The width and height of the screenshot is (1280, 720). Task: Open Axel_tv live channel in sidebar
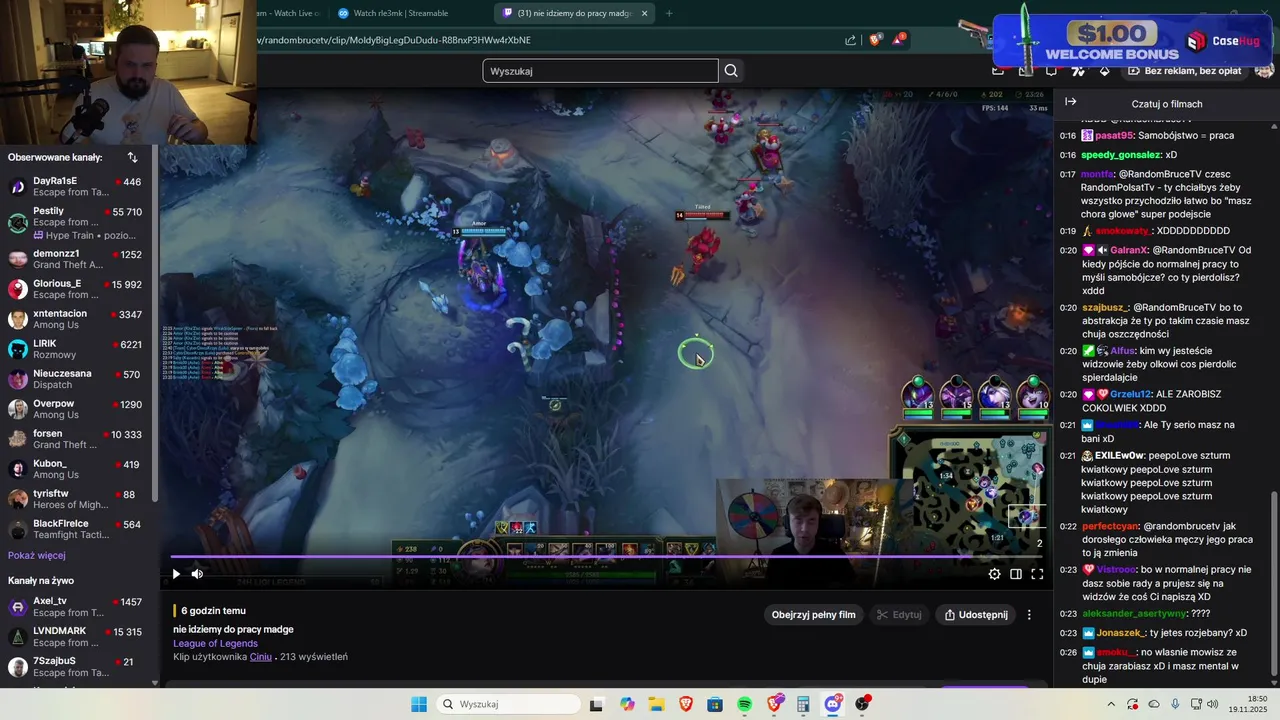pos(76,607)
